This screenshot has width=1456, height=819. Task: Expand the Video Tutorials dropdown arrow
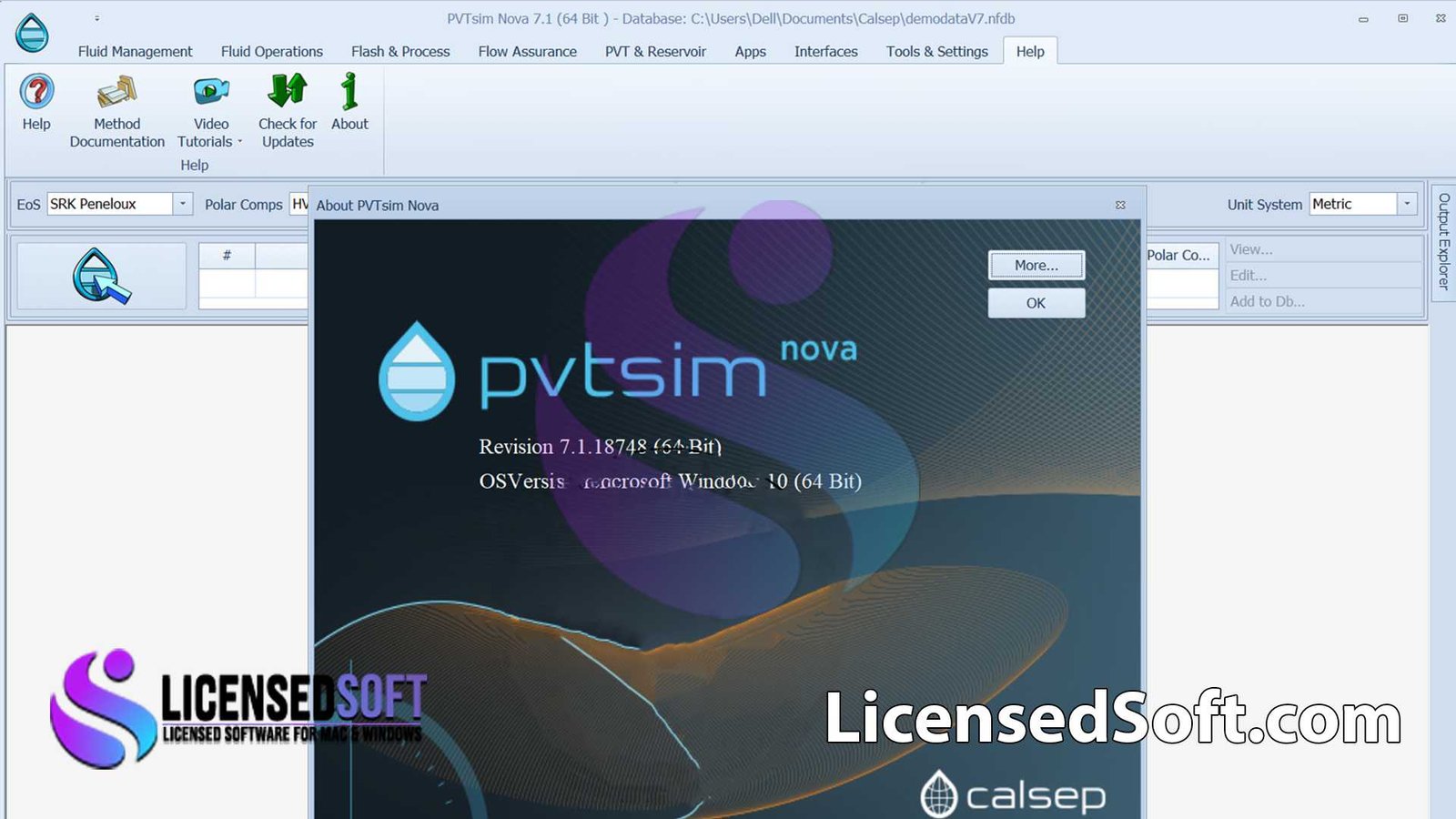240,142
